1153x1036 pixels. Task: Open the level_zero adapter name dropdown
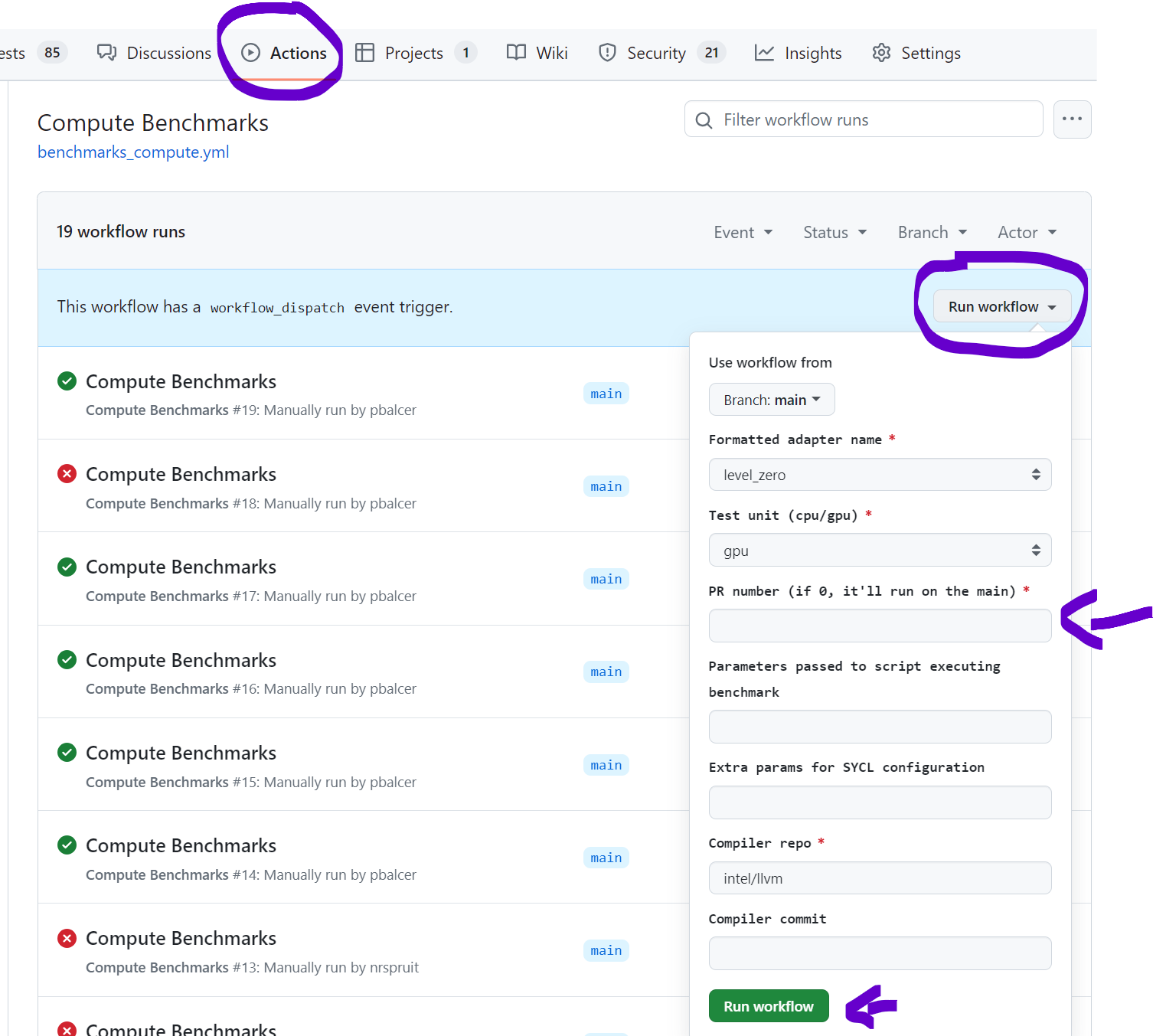(880, 475)
